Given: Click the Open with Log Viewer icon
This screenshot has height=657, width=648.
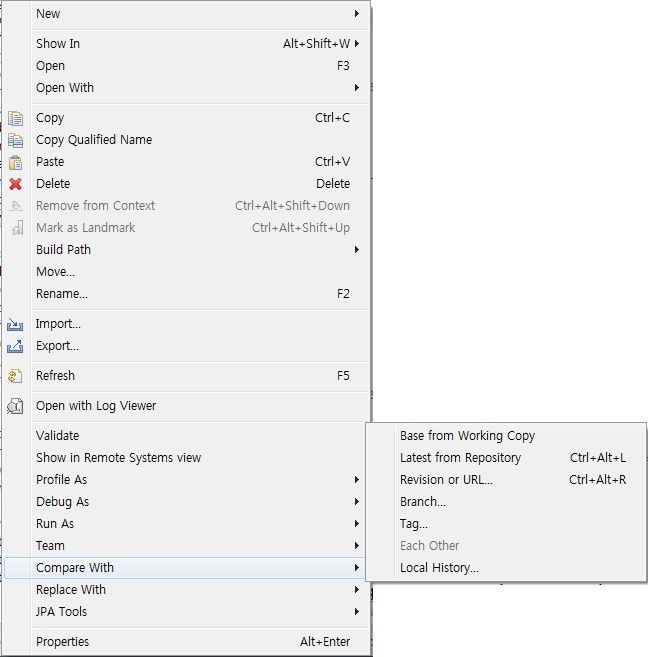Looking at the screenshot, I should [x=15, y=406].
